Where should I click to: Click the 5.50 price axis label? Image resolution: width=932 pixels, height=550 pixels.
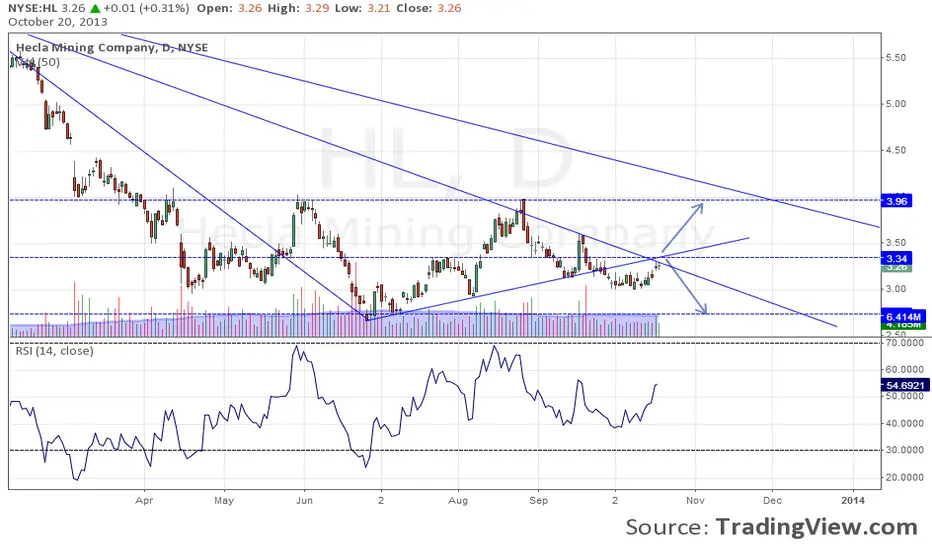point(896,58)
